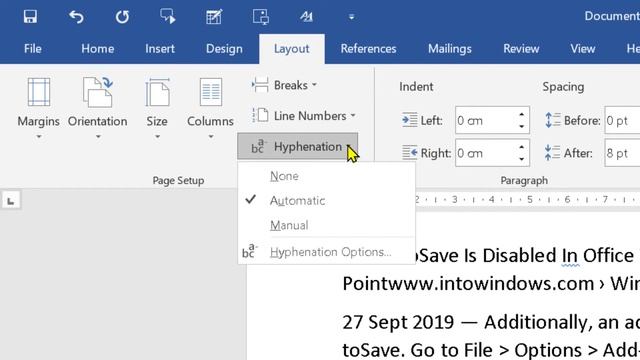The height and width of the screenshot is (360, 640).
Task: Increase Left indent with up arrow
Action: coord(522,115)
